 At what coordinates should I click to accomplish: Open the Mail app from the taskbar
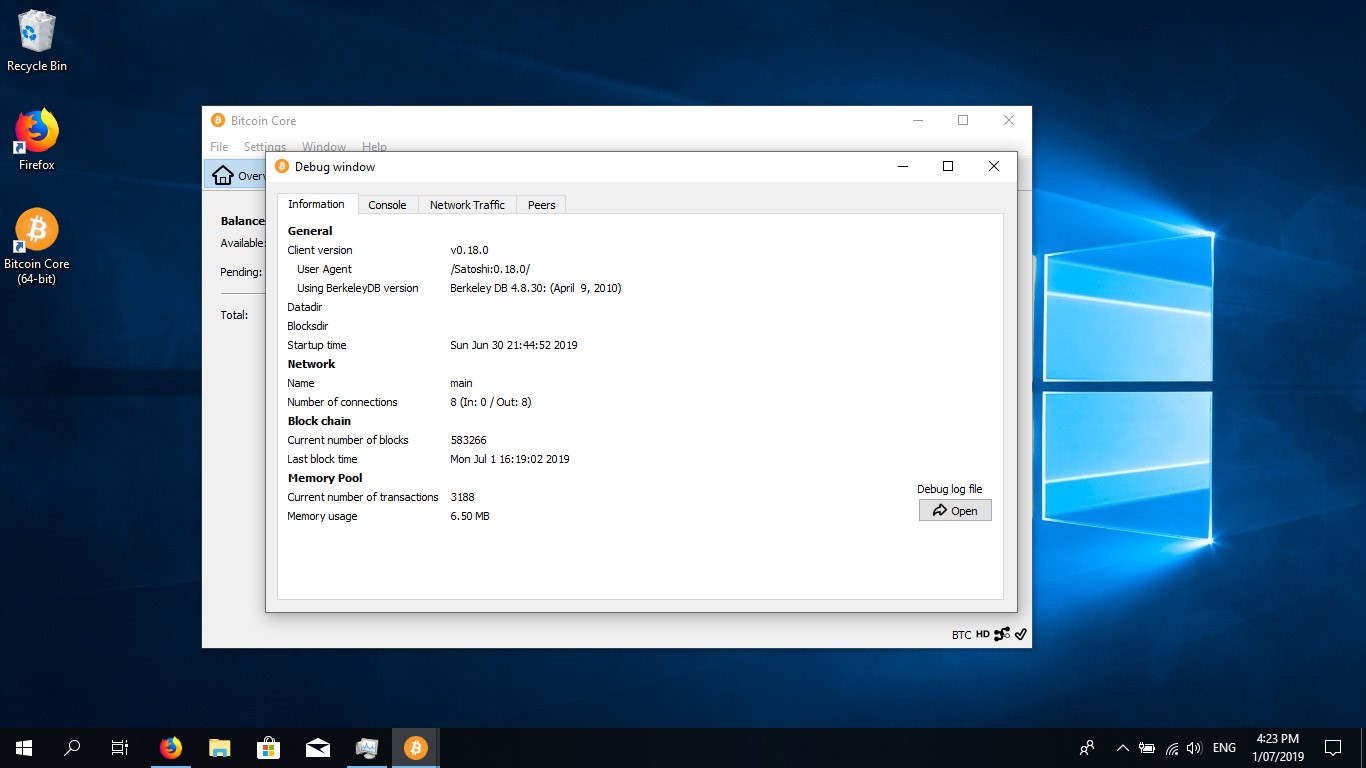click(x=317, y=747)
